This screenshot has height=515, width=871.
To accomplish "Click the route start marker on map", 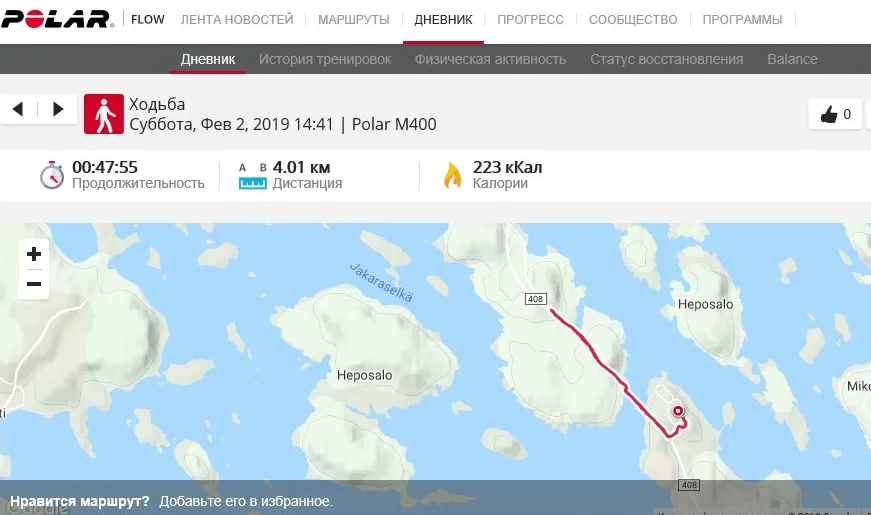I will pos(678,411).
